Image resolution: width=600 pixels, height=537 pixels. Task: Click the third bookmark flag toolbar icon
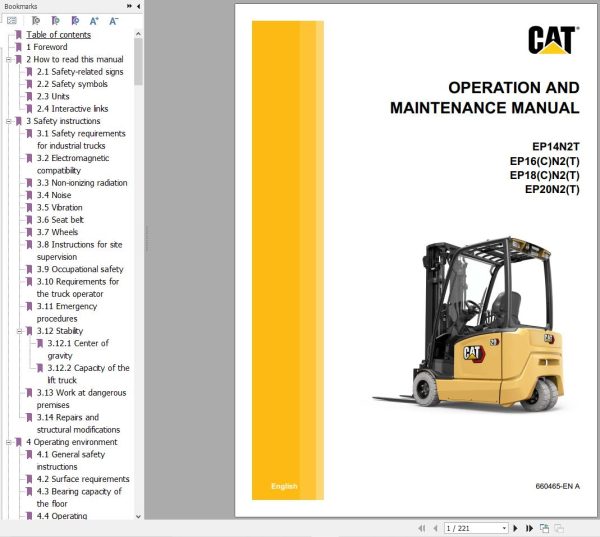(x=75, y=21)
